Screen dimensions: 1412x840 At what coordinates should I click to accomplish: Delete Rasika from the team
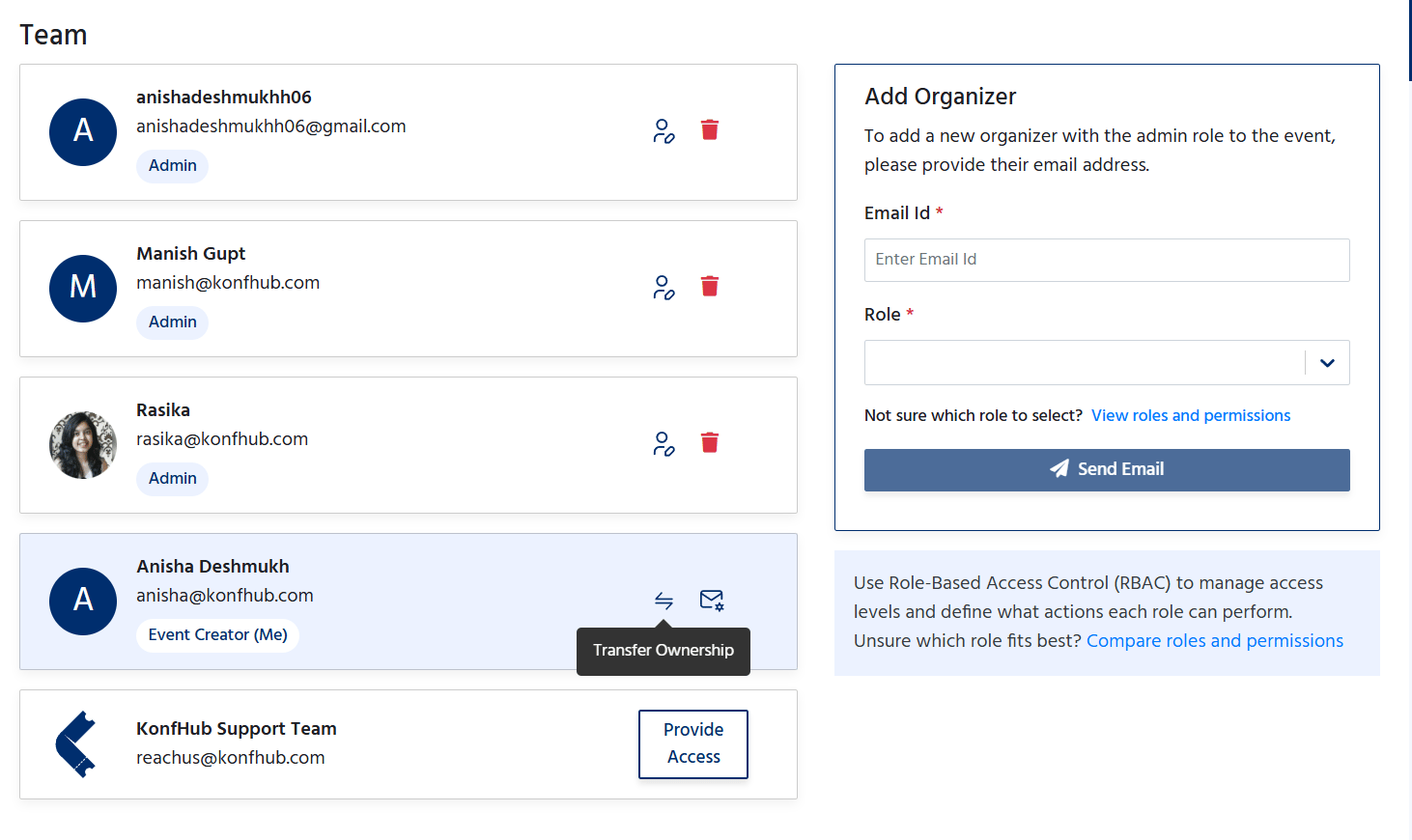click(710, 442)
